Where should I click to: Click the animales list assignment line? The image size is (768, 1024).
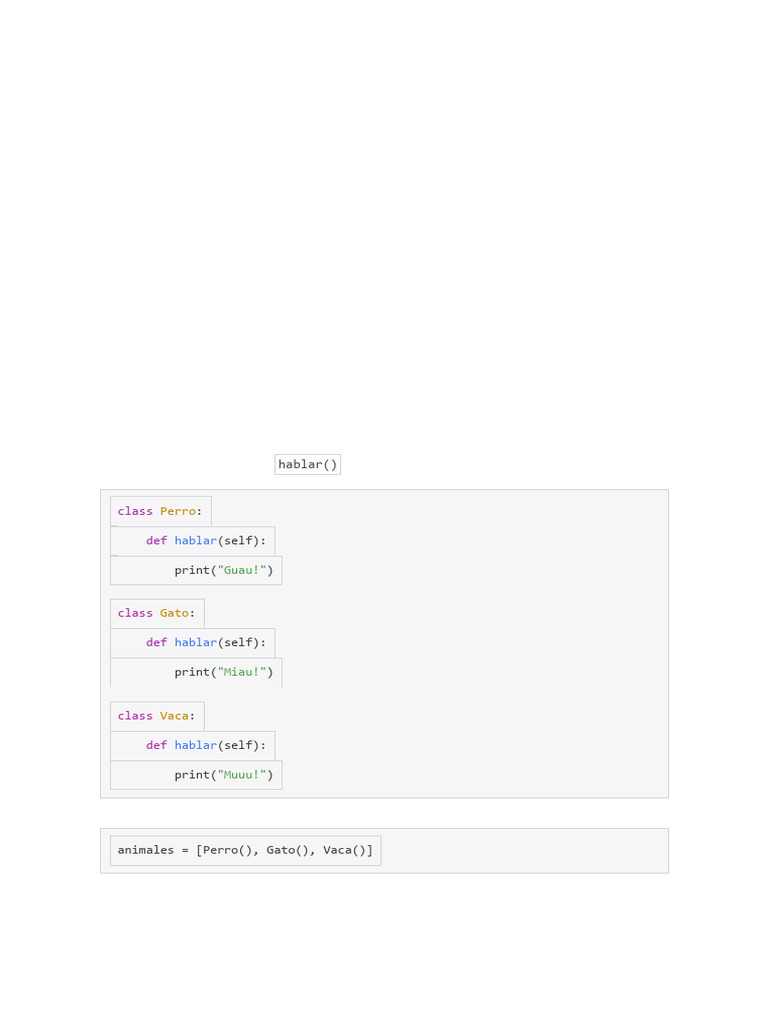click(x=246, y=850)
